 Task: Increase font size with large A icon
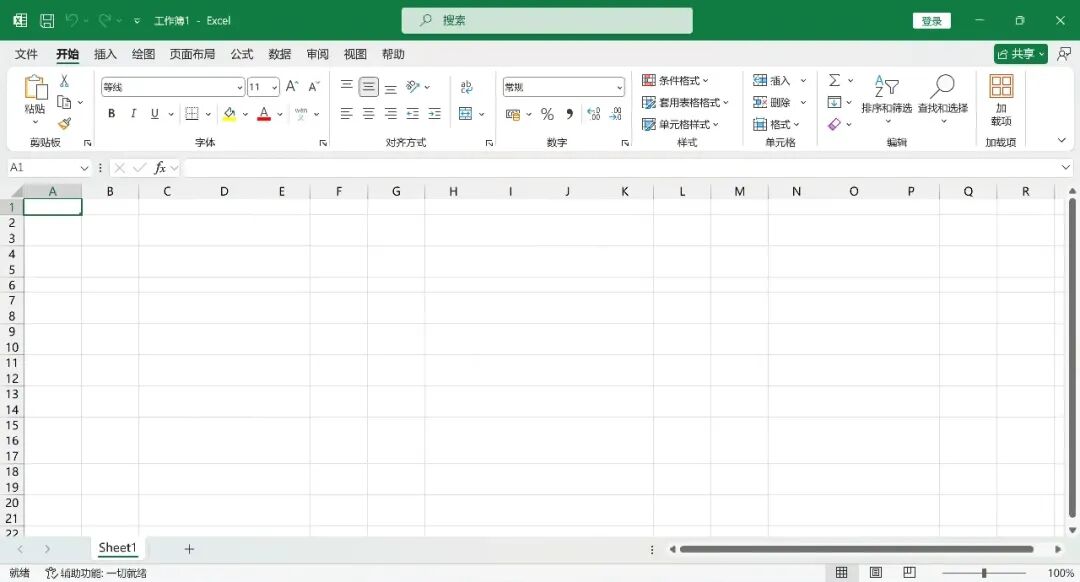[292, 87]
